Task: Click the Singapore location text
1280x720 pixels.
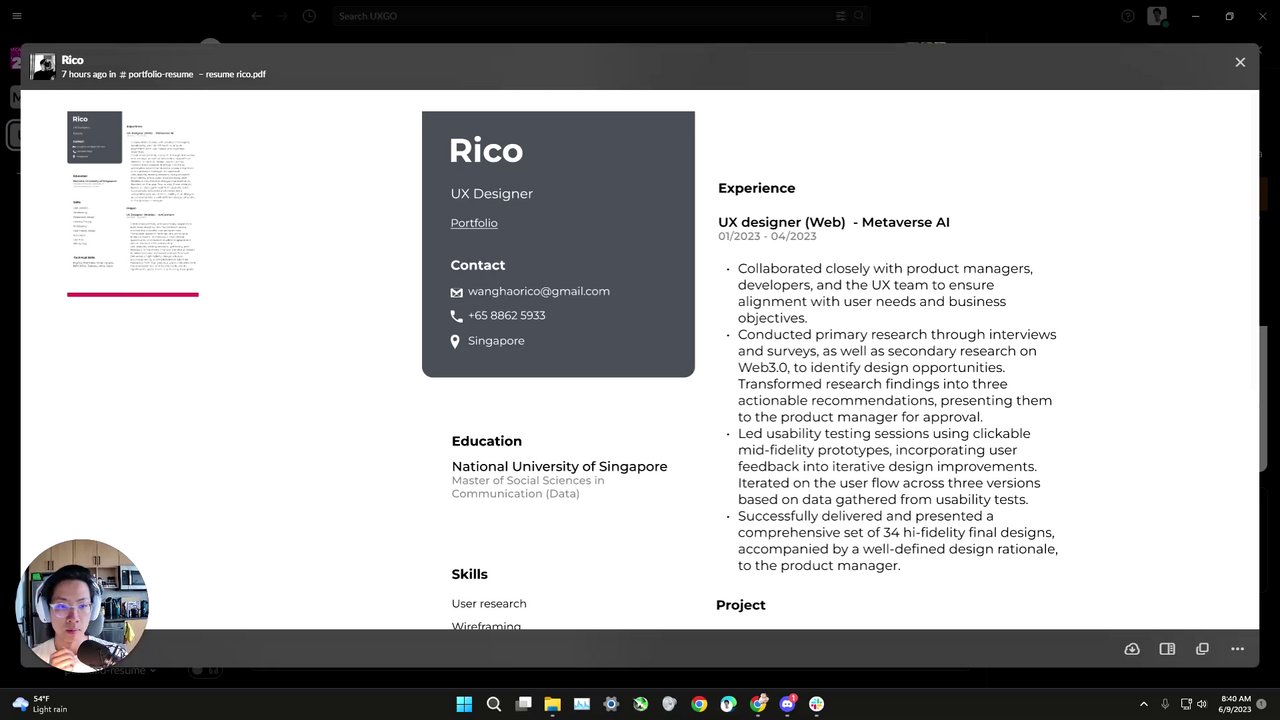Action: pyautogui.click(x=496, y=341)
